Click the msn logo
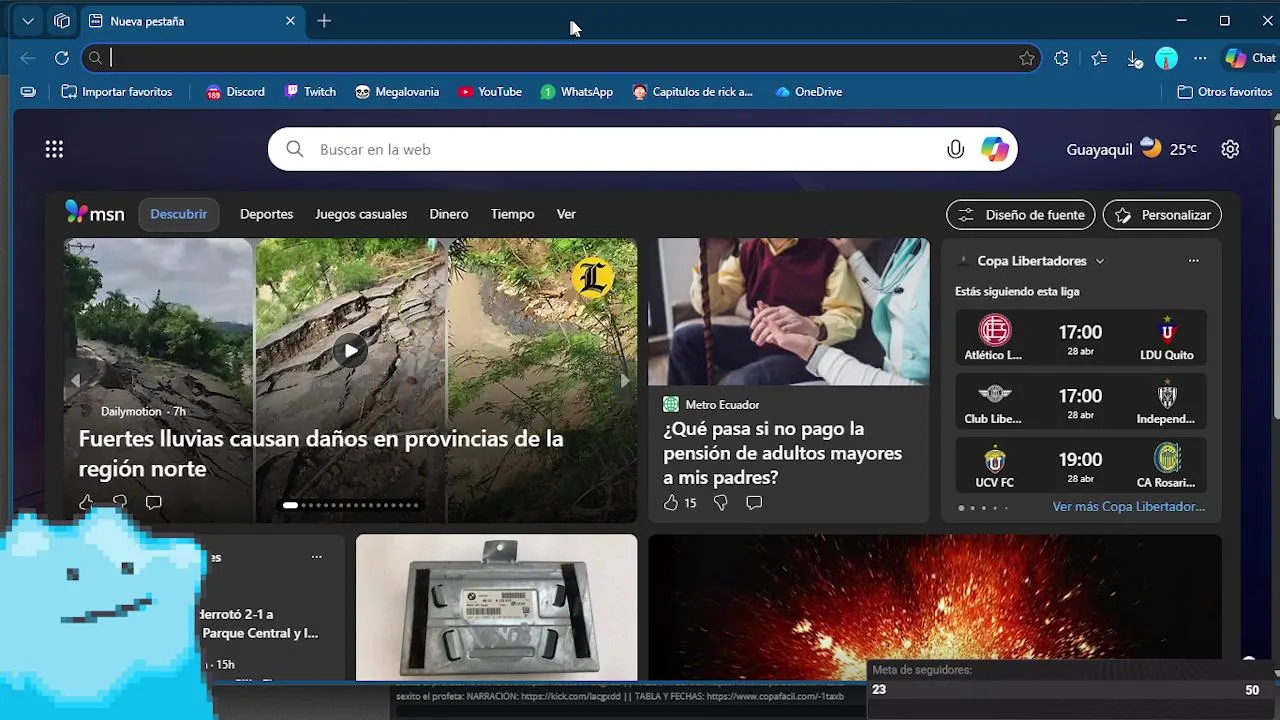The image size is (1280, 720). [95, 213]
